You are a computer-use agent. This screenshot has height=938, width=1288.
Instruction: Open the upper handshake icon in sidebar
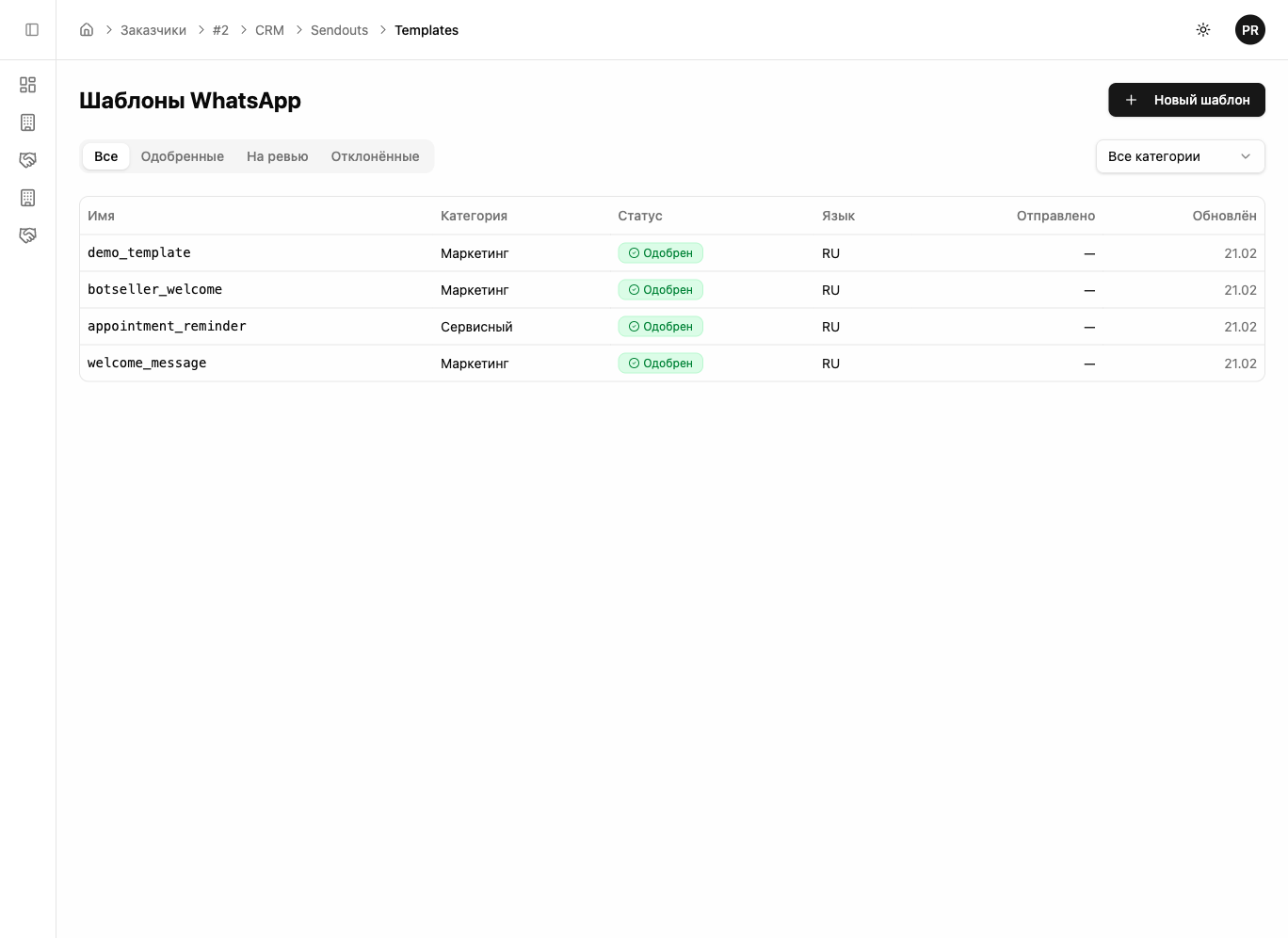click(x=28, y=160)
